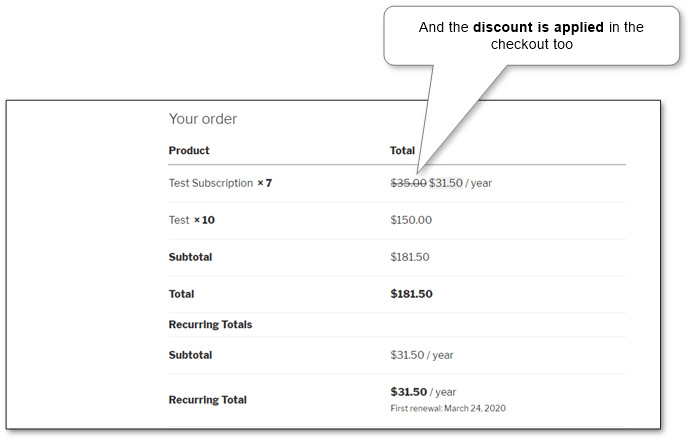692x441 pixels.
Task: Click the 'Recurring Totals' section heading
Action: pos(210,324)
